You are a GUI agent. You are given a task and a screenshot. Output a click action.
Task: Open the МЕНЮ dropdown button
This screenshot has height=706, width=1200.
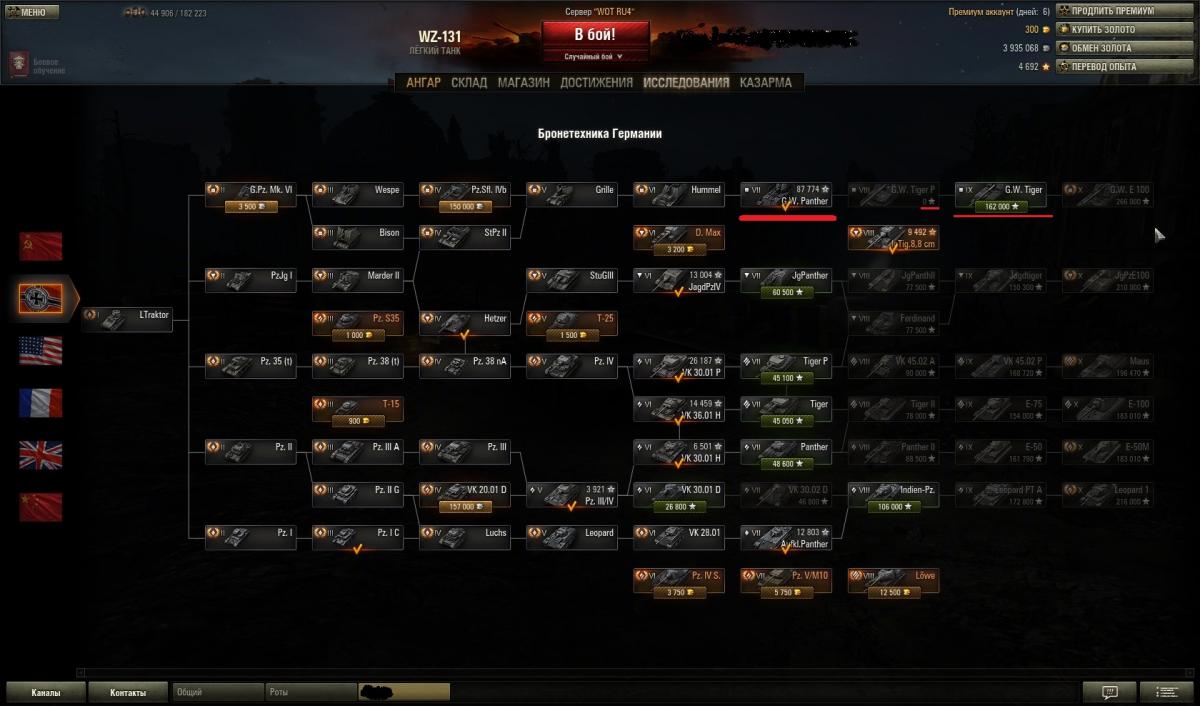coord(30,12)
